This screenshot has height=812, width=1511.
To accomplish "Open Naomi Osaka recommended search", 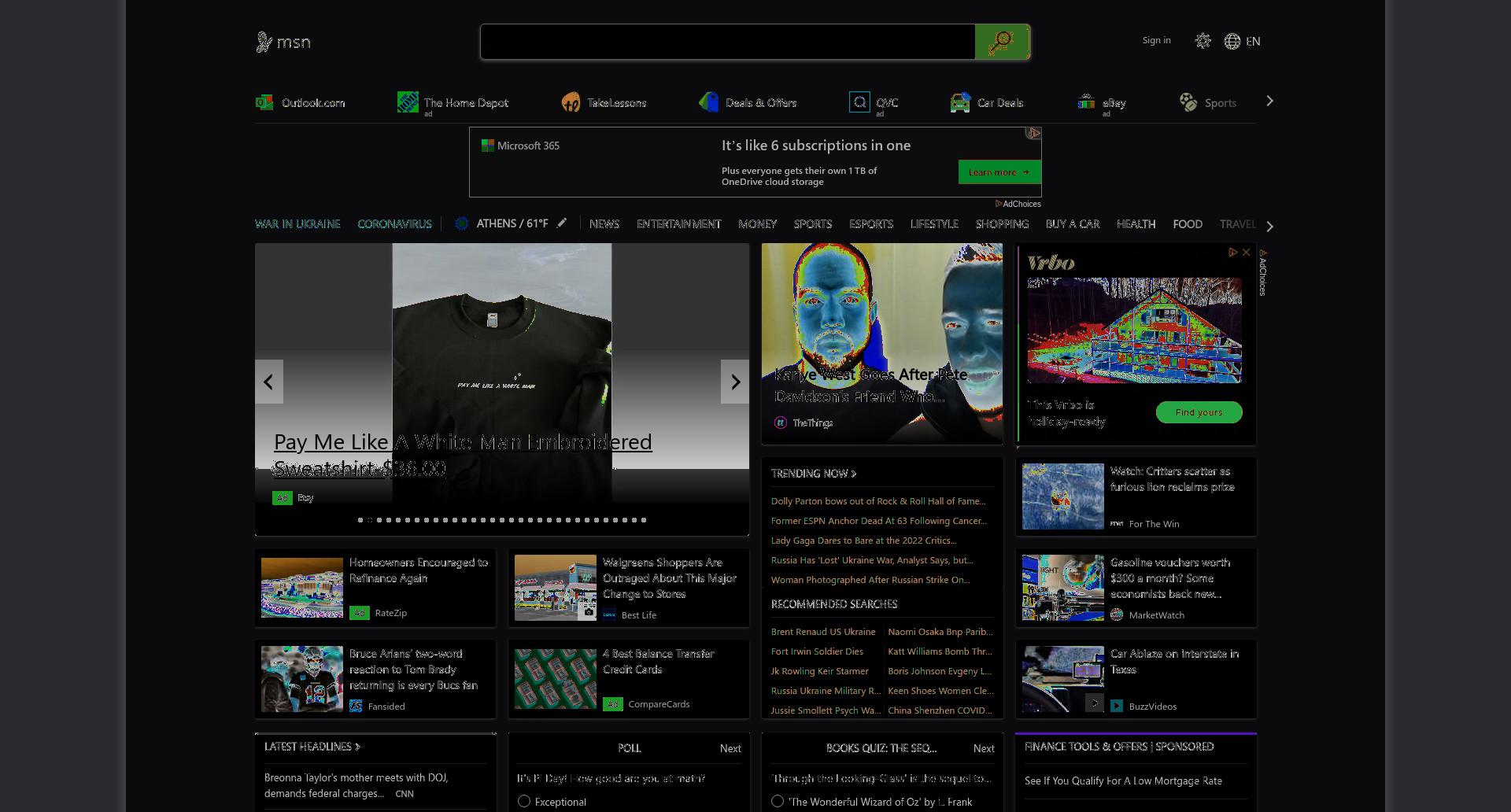I will pos(940,631).
